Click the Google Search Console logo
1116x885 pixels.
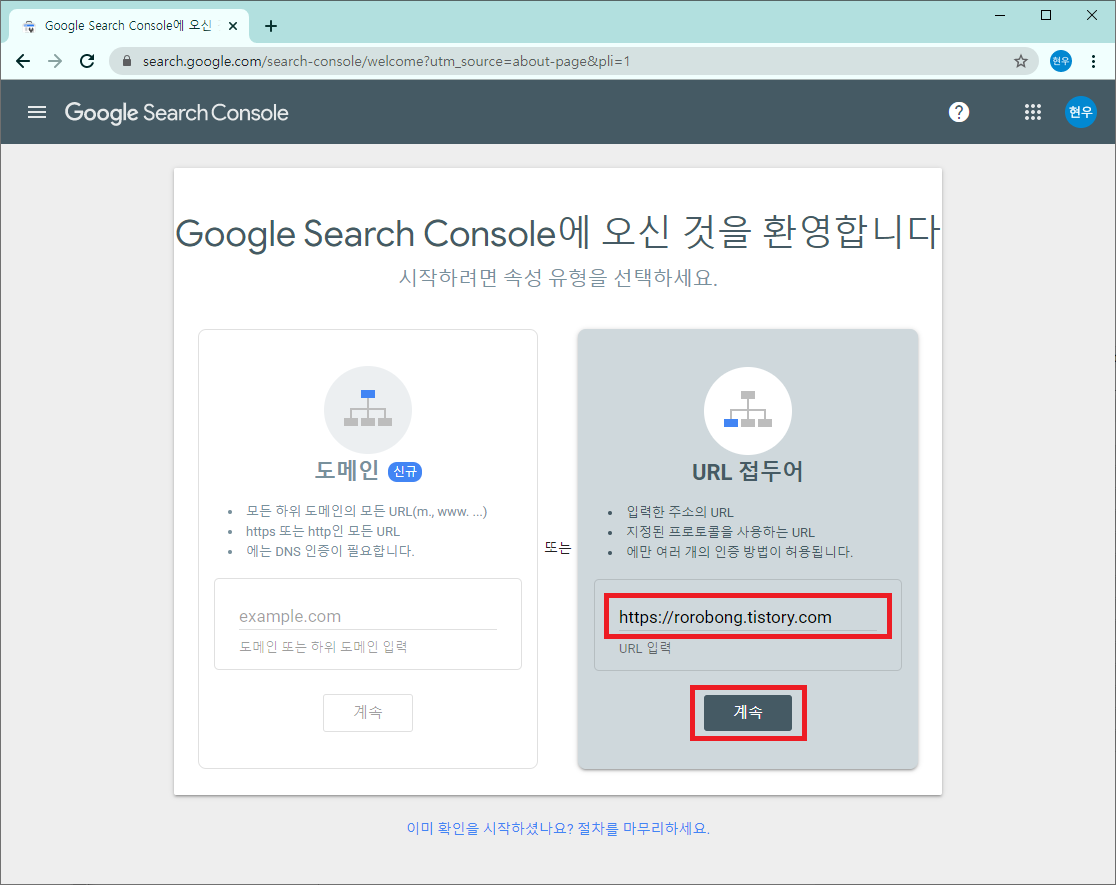pyautogui.click(x=177, y=112)
